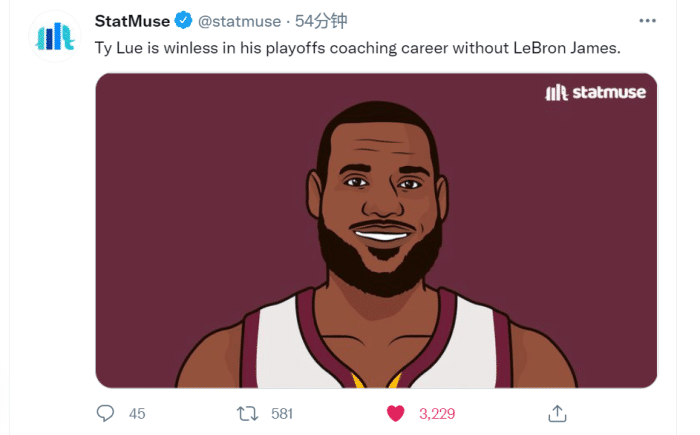This screenshot has width=700, height=435.
Task: Click the reply count 45
Action: (x=138, y=413)
